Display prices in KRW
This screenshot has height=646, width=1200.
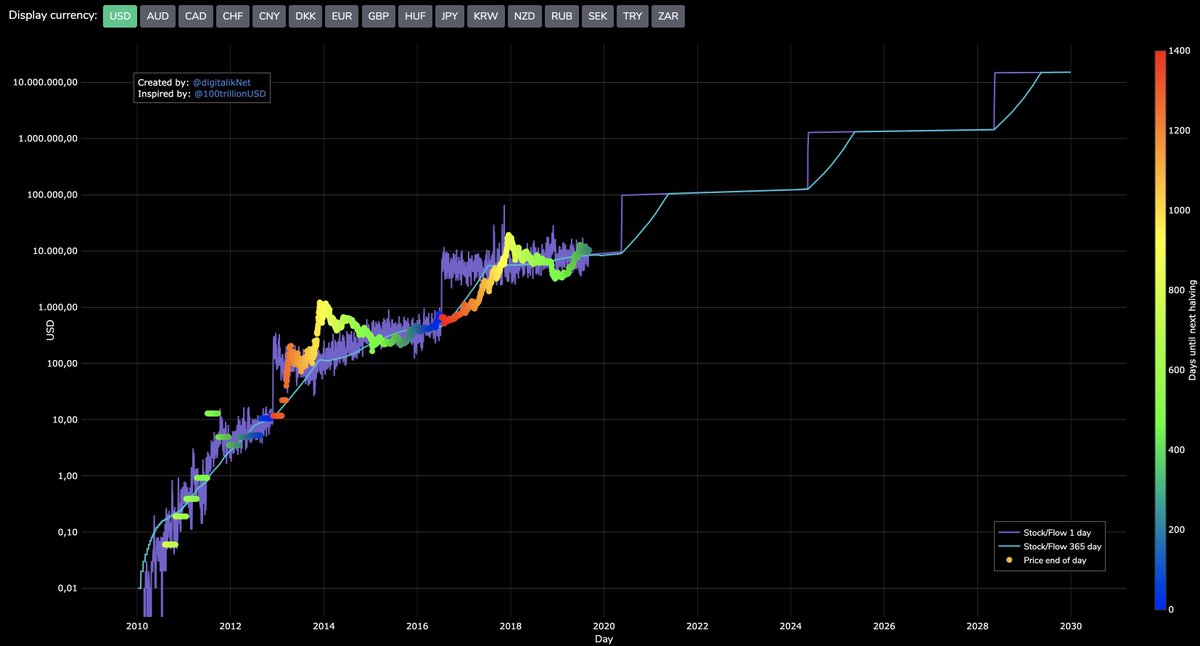point(486,16)
